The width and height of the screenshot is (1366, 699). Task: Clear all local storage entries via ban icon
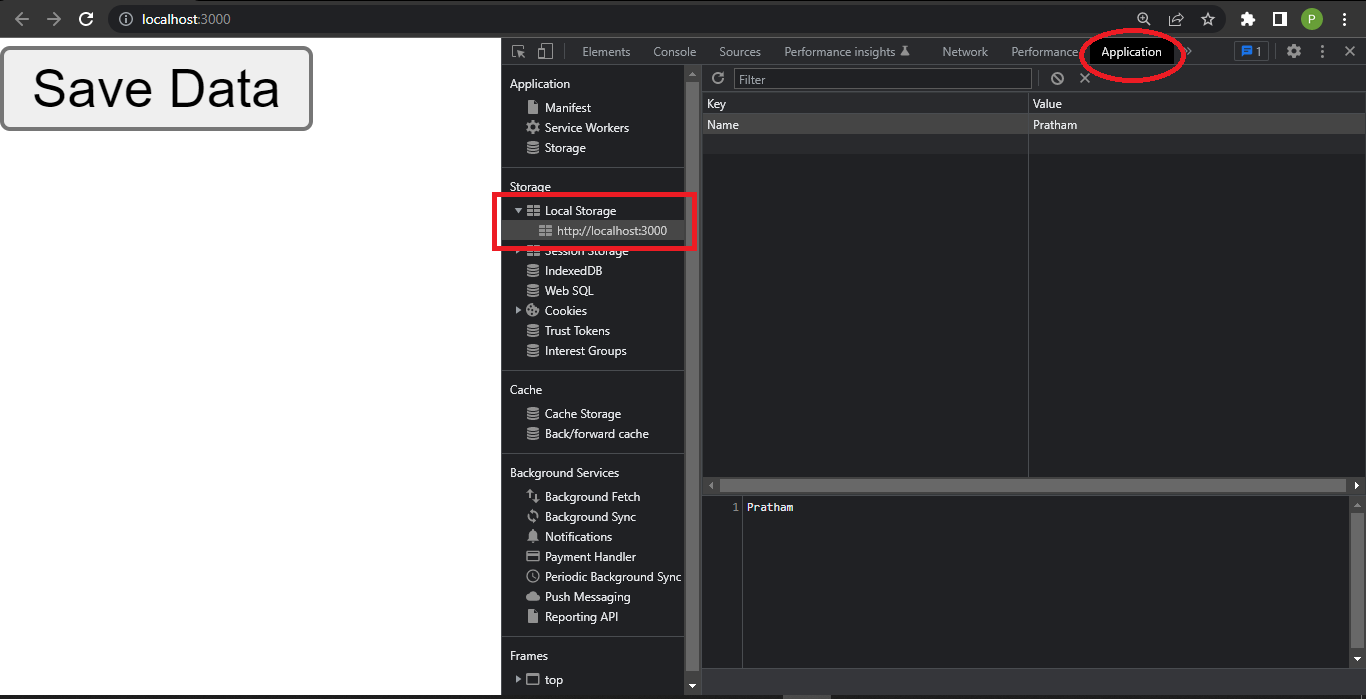point(1057,78)
